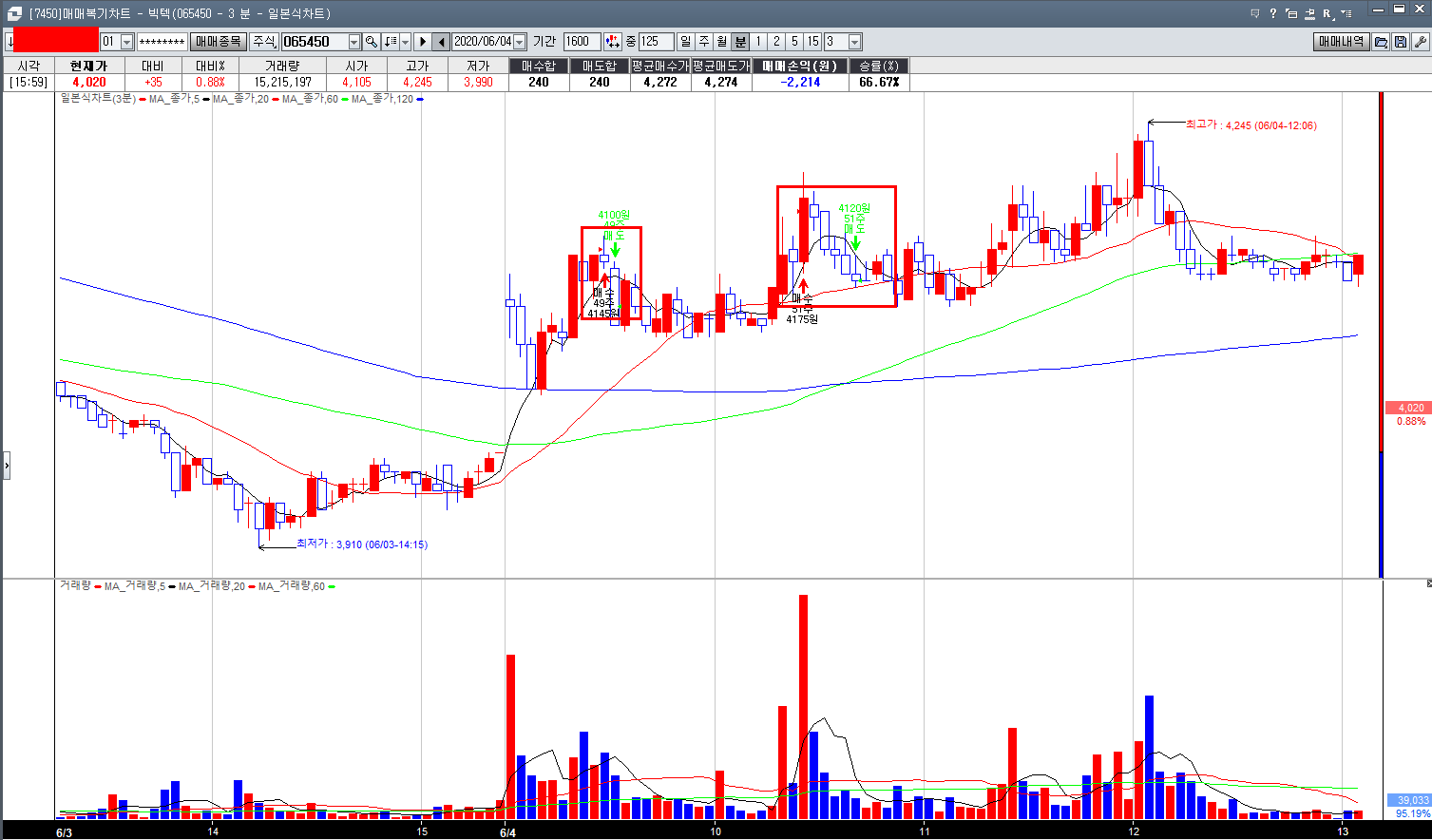
Task: Click the list sort toolbar icon
Action: click(391, 42)
